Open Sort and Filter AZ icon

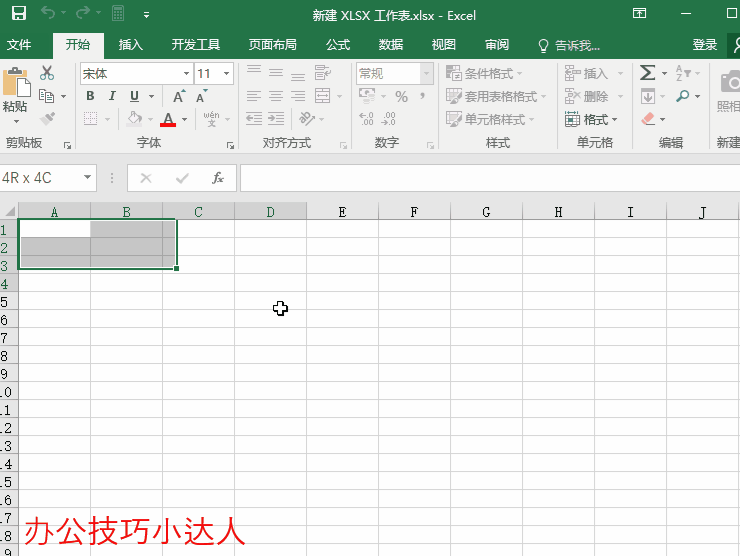click(683, 73)
